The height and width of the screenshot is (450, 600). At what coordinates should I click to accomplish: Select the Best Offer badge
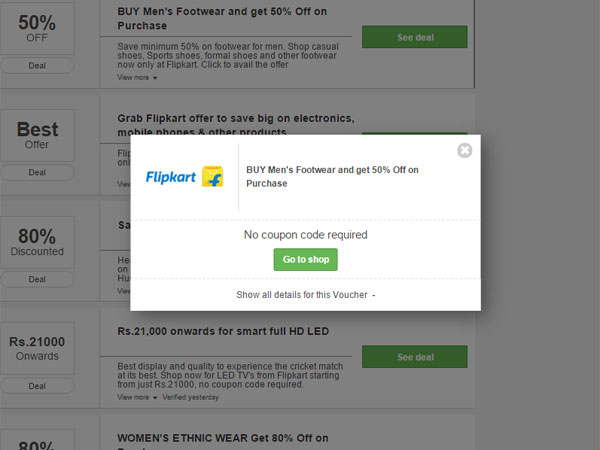[x=37, y=135]
